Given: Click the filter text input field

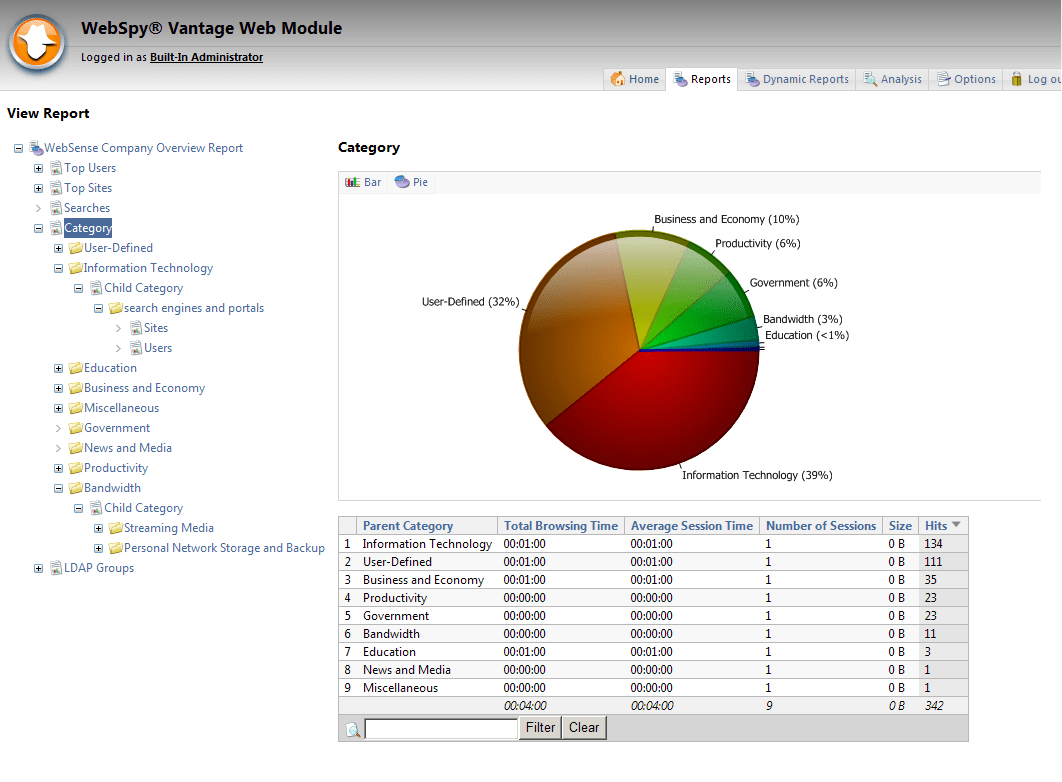Looking at the screenshot, I should 442,729.
